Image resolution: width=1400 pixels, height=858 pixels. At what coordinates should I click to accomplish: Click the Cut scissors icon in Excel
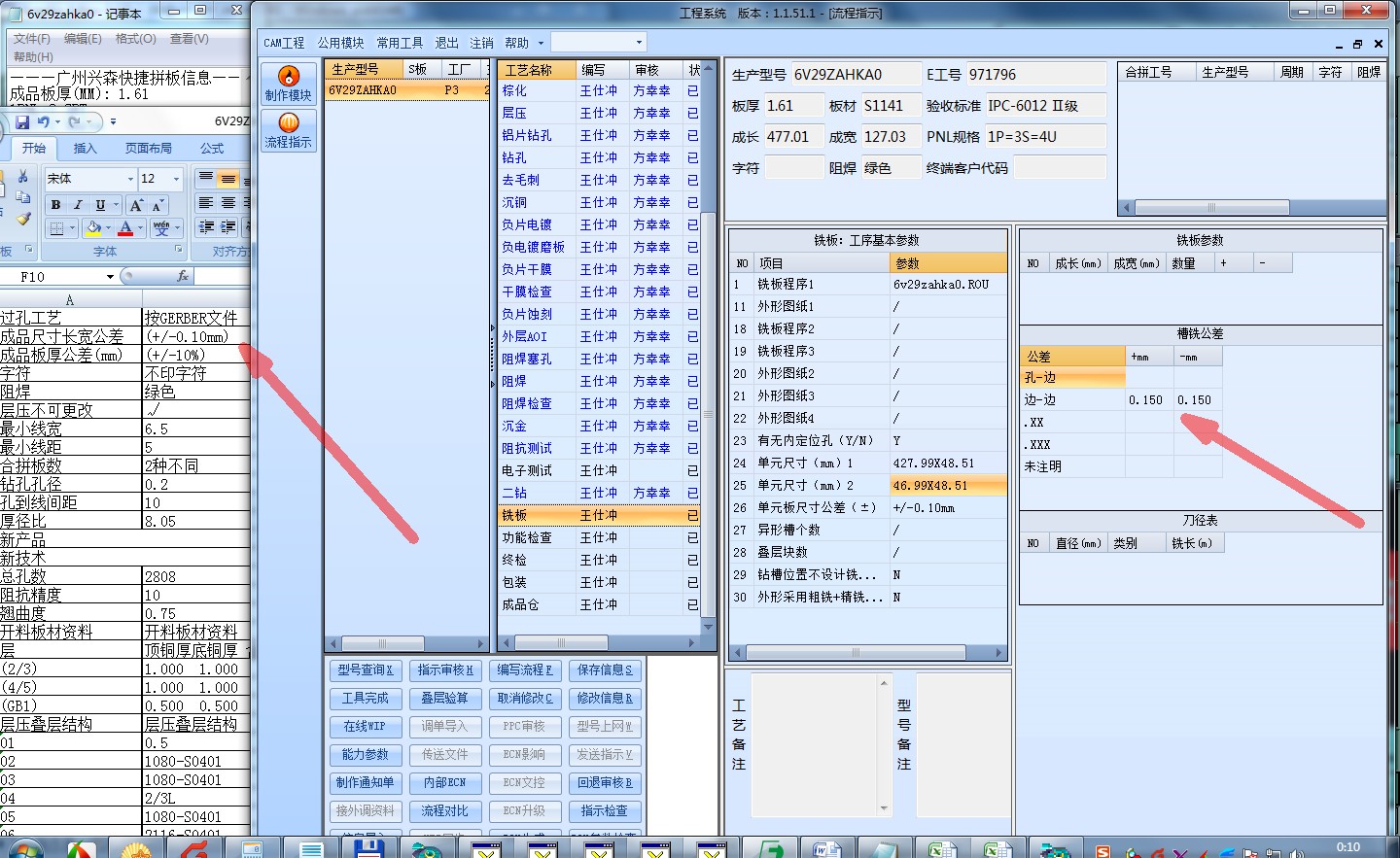[x=23, y=177]
